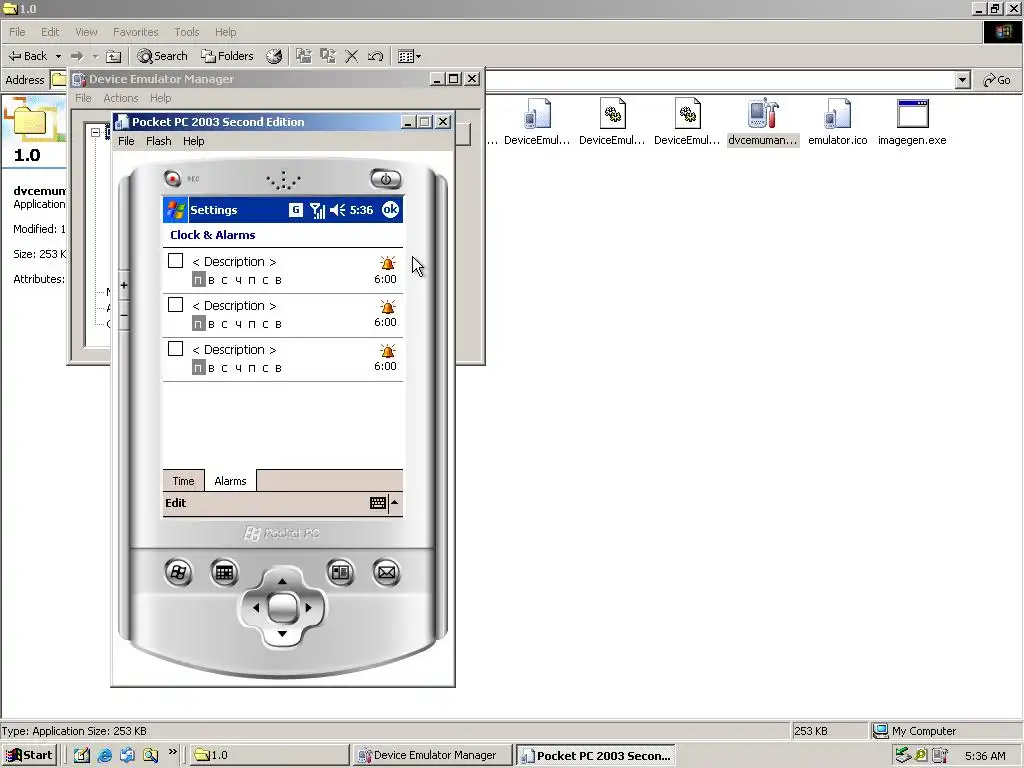Click the Explorer Search button
Screen dimensions: 1024x768
(x=163, y=56)
